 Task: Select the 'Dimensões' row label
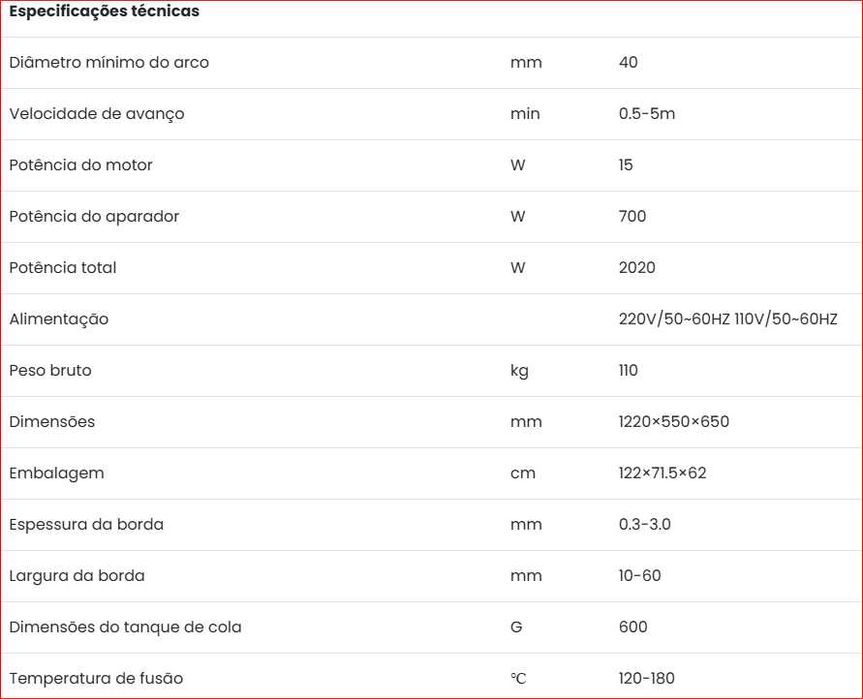[x=52, y=422]
